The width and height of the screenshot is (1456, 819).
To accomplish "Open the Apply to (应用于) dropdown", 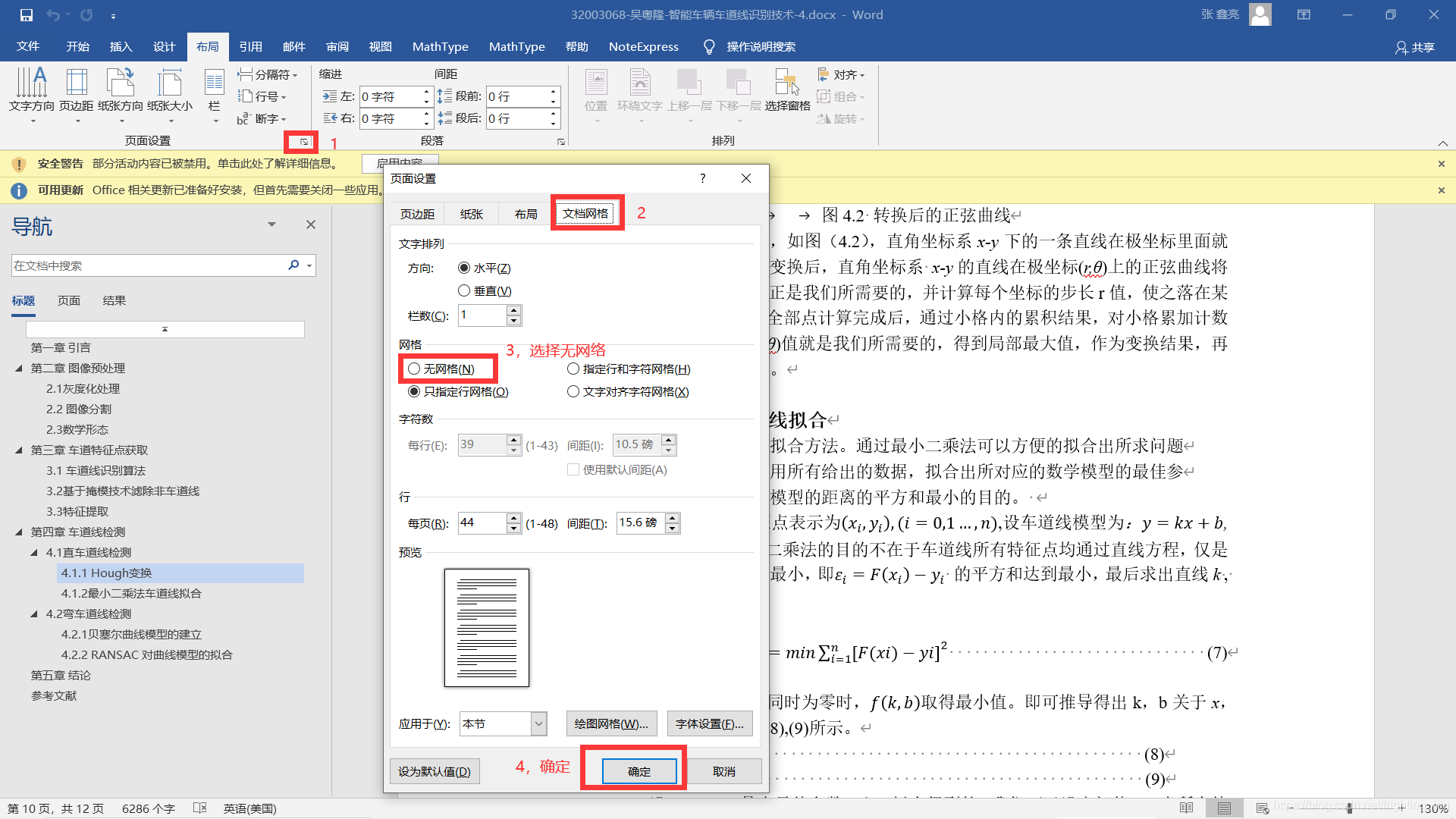I will point(538,723).
